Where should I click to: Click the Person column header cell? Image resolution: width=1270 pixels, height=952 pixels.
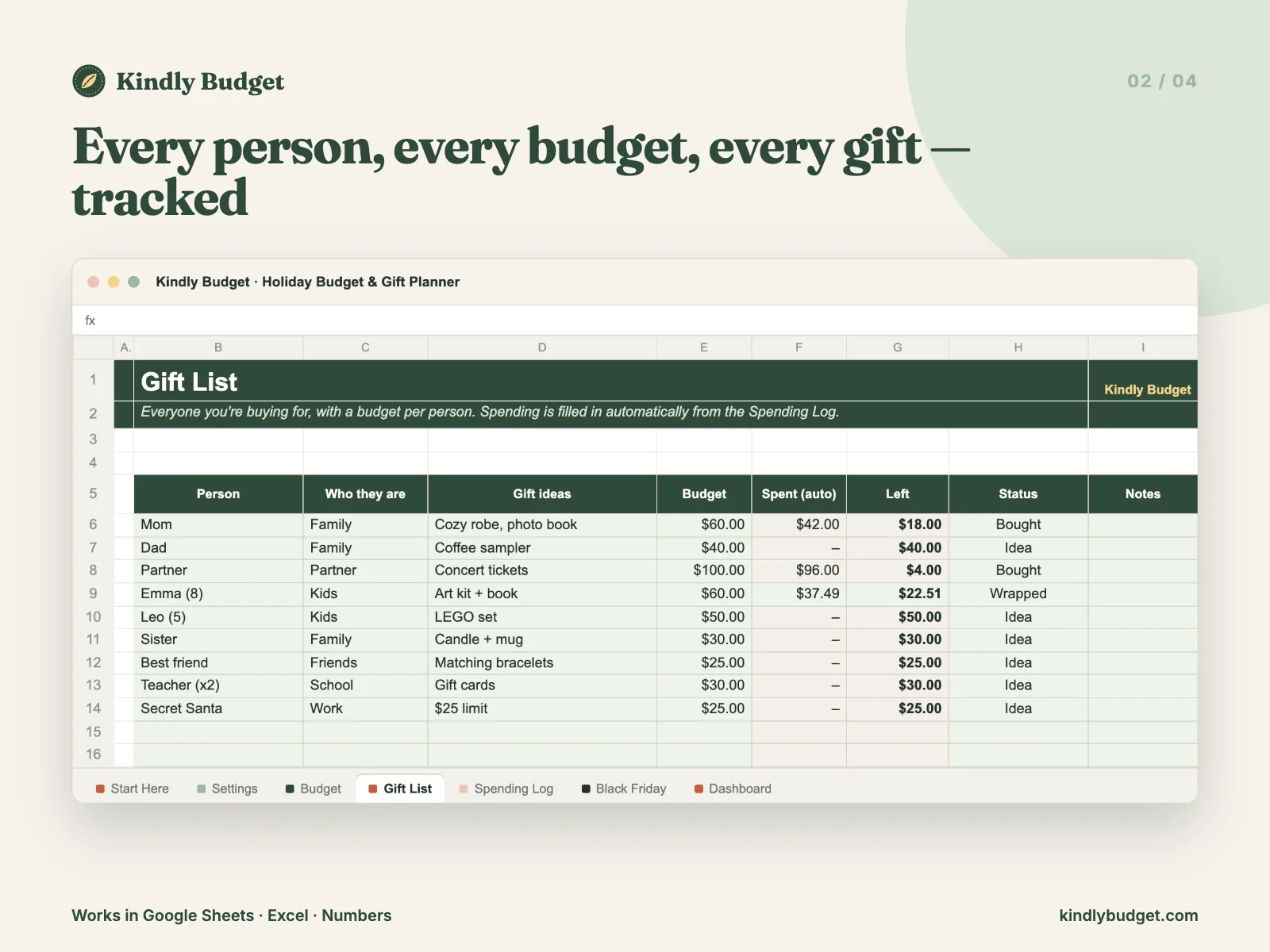pos(218,494)
